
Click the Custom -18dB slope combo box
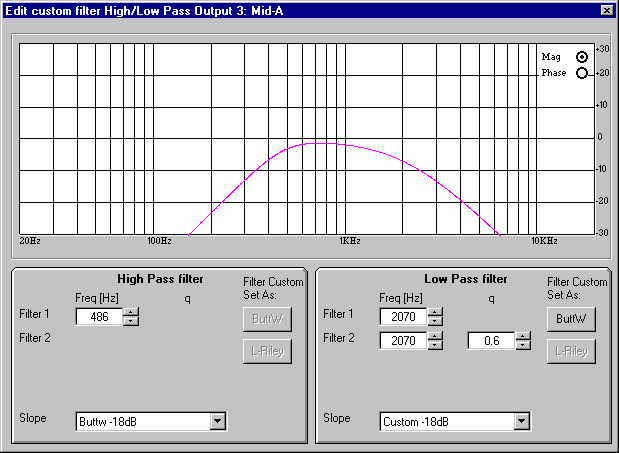[455, 421]
